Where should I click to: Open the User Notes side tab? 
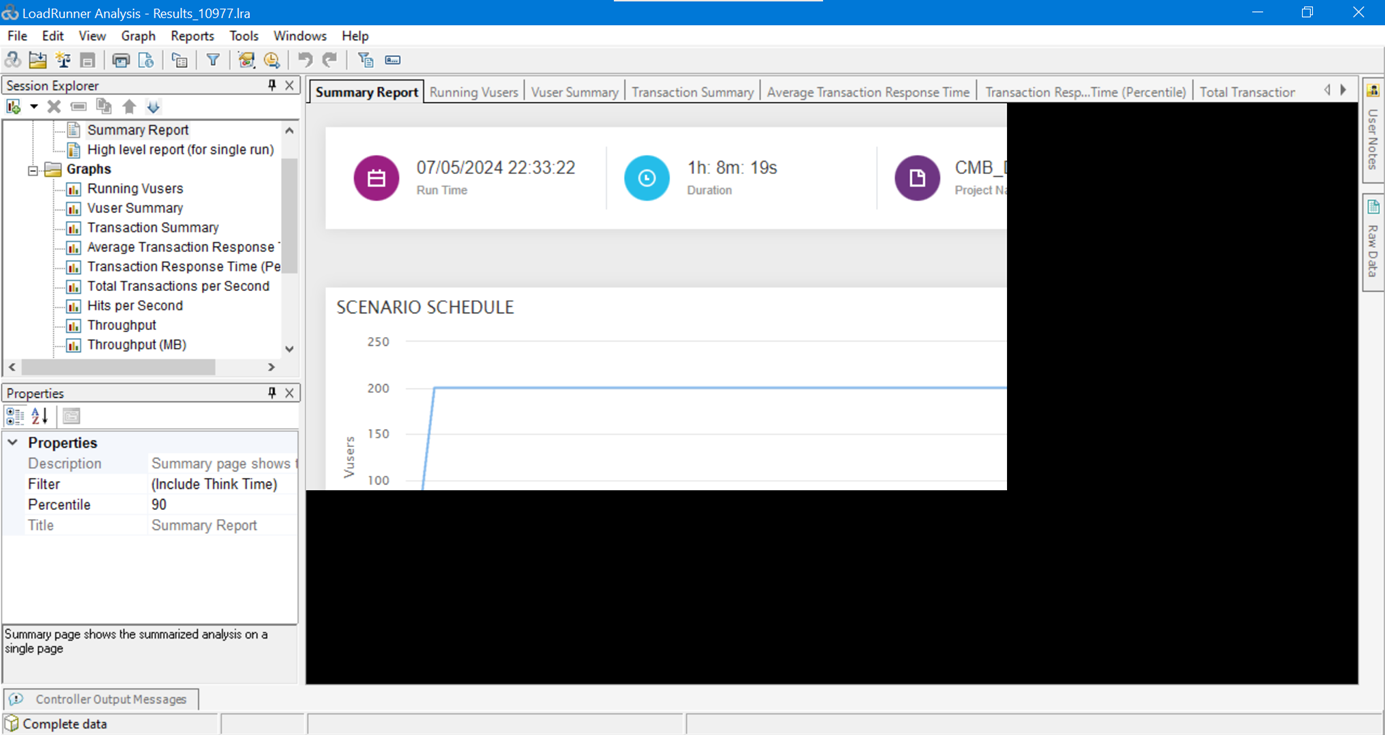point(1373,129)
